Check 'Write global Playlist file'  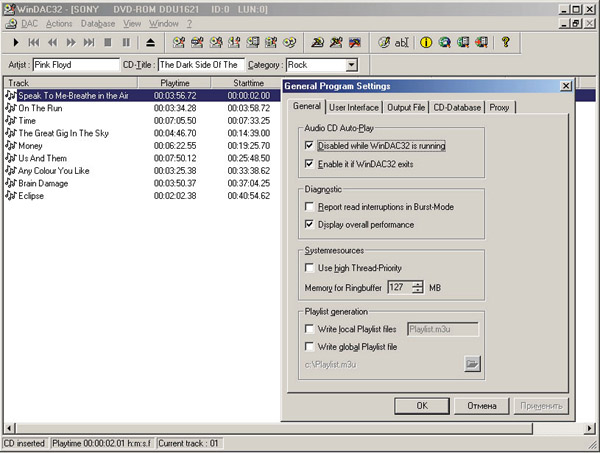(x=309, y=346)
